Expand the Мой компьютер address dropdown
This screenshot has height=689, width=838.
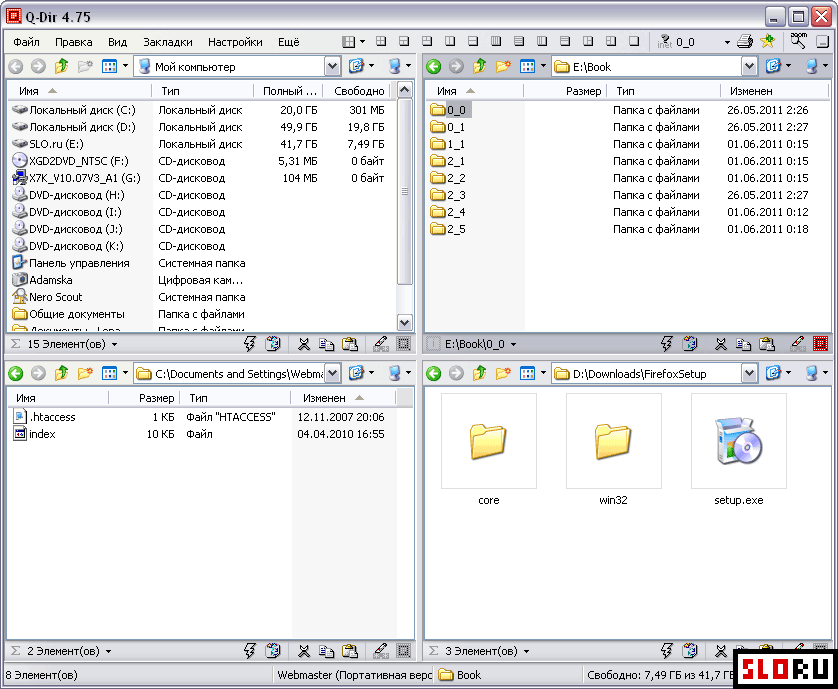[332, 66]
